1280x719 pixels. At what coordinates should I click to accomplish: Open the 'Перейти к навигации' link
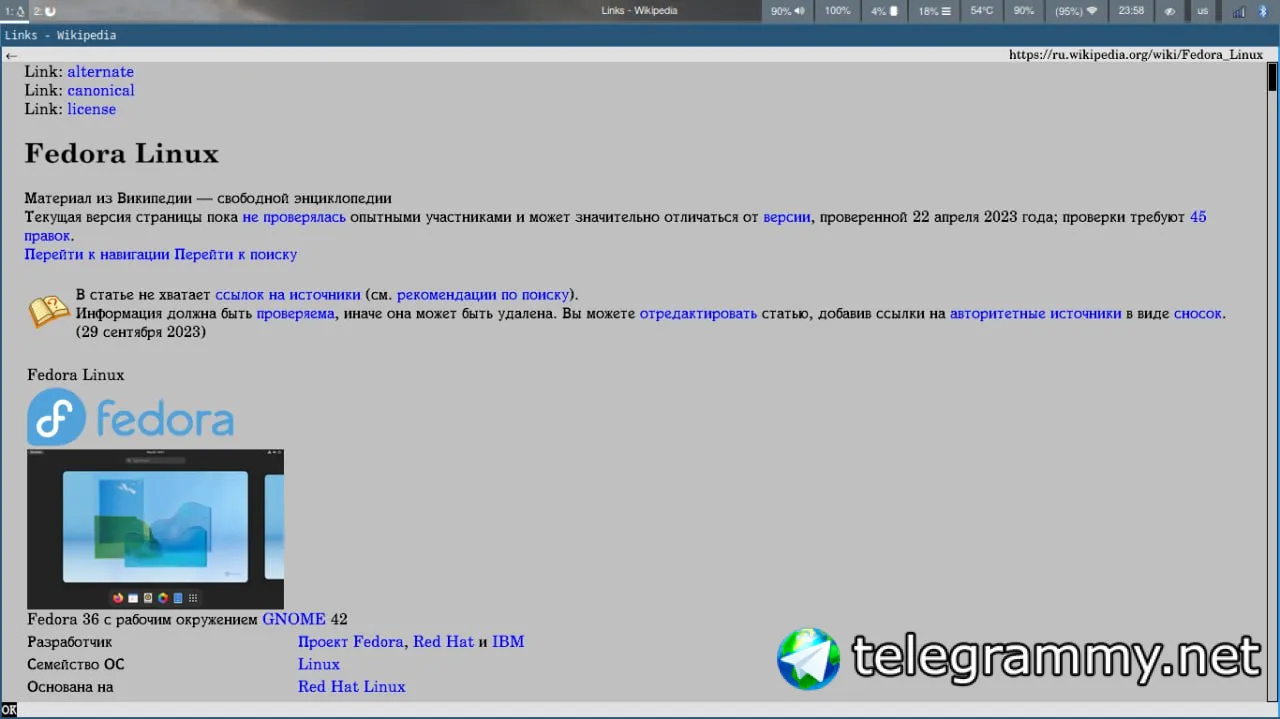click(97, 255)
